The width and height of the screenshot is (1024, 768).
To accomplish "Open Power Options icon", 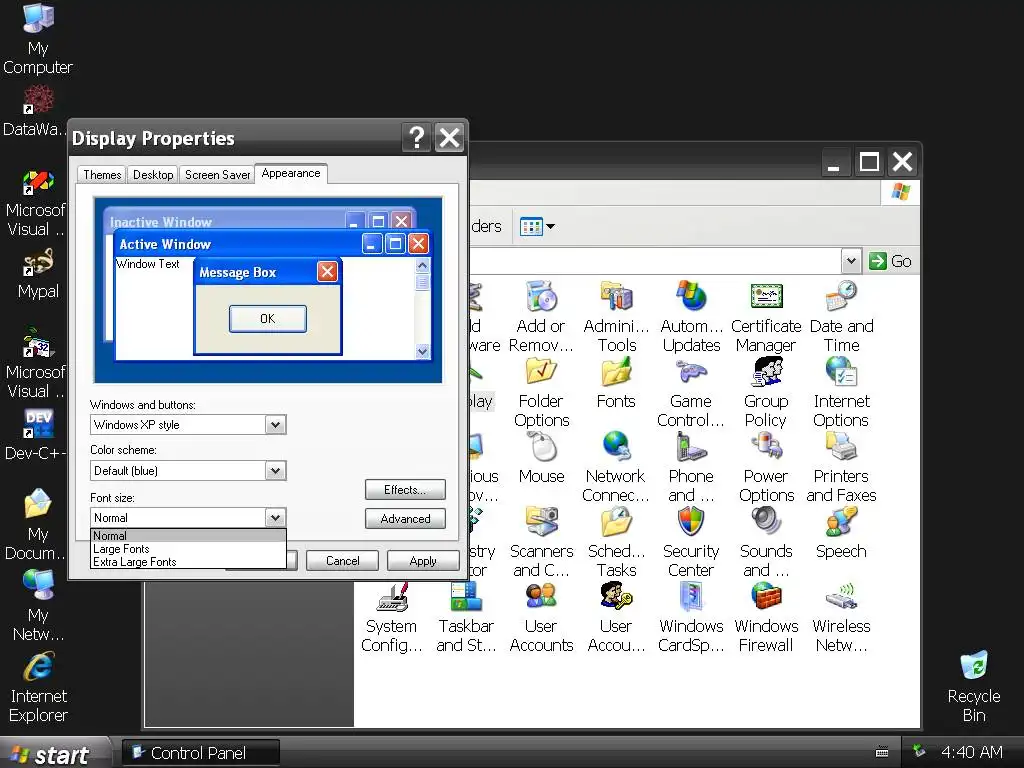I will (766, 468).
